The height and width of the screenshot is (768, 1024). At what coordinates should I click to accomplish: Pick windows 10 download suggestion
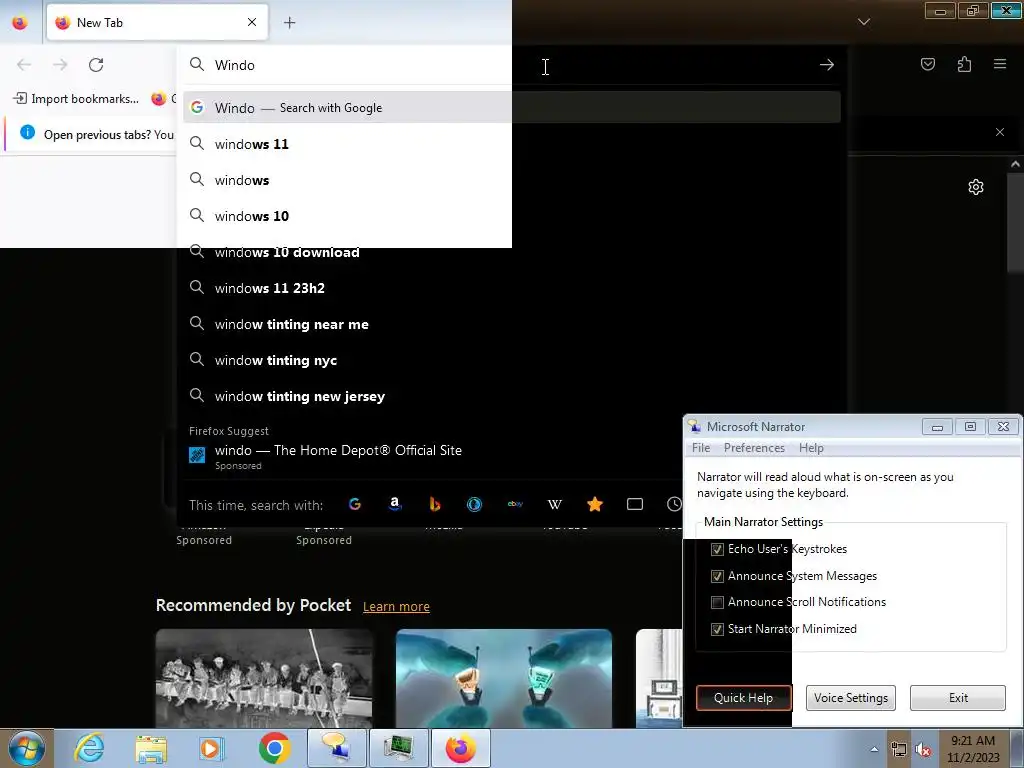click(512, 252)
